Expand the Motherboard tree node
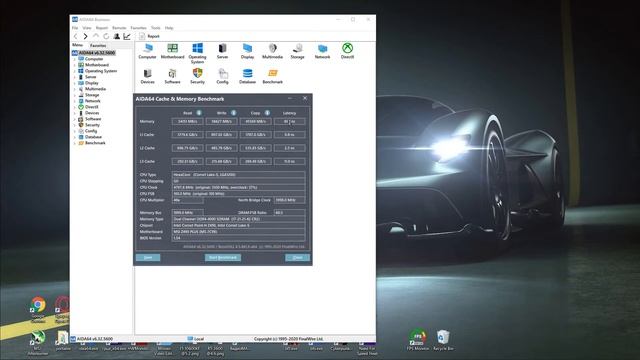This screenshot has width=640, height=360. pos(74,65)
